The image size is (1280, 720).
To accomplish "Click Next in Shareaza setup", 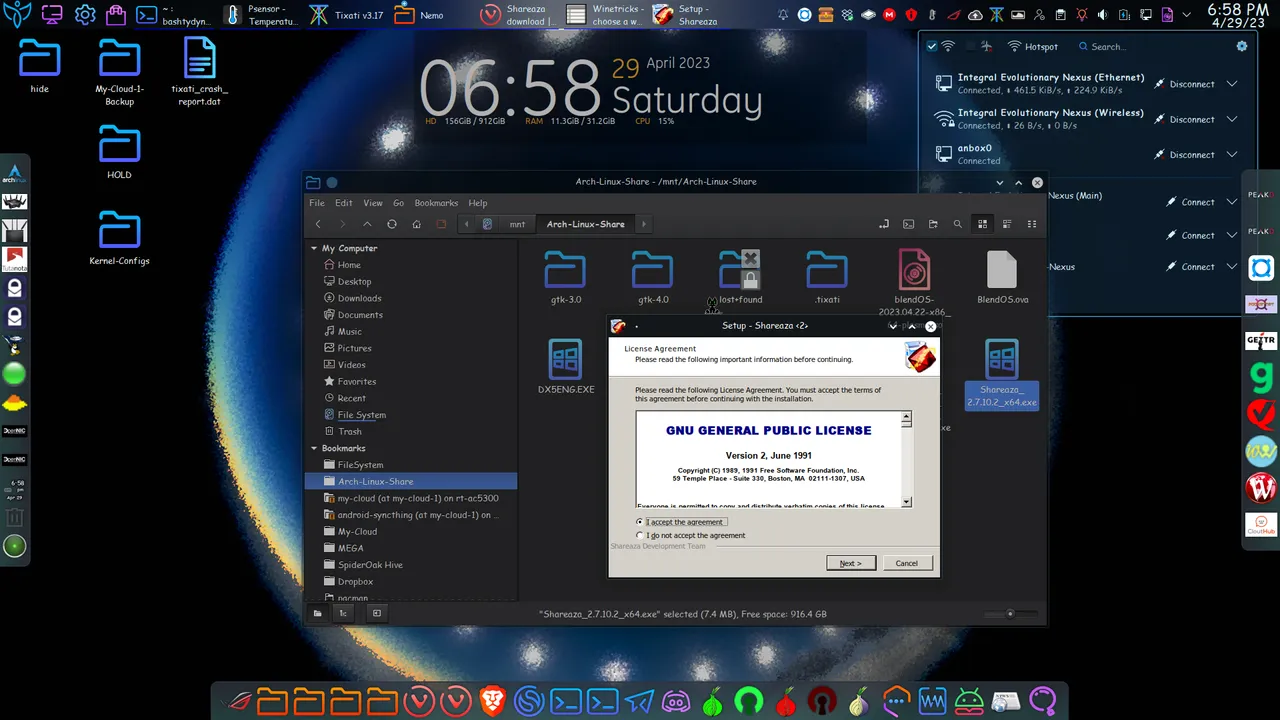I will point(851,563).
